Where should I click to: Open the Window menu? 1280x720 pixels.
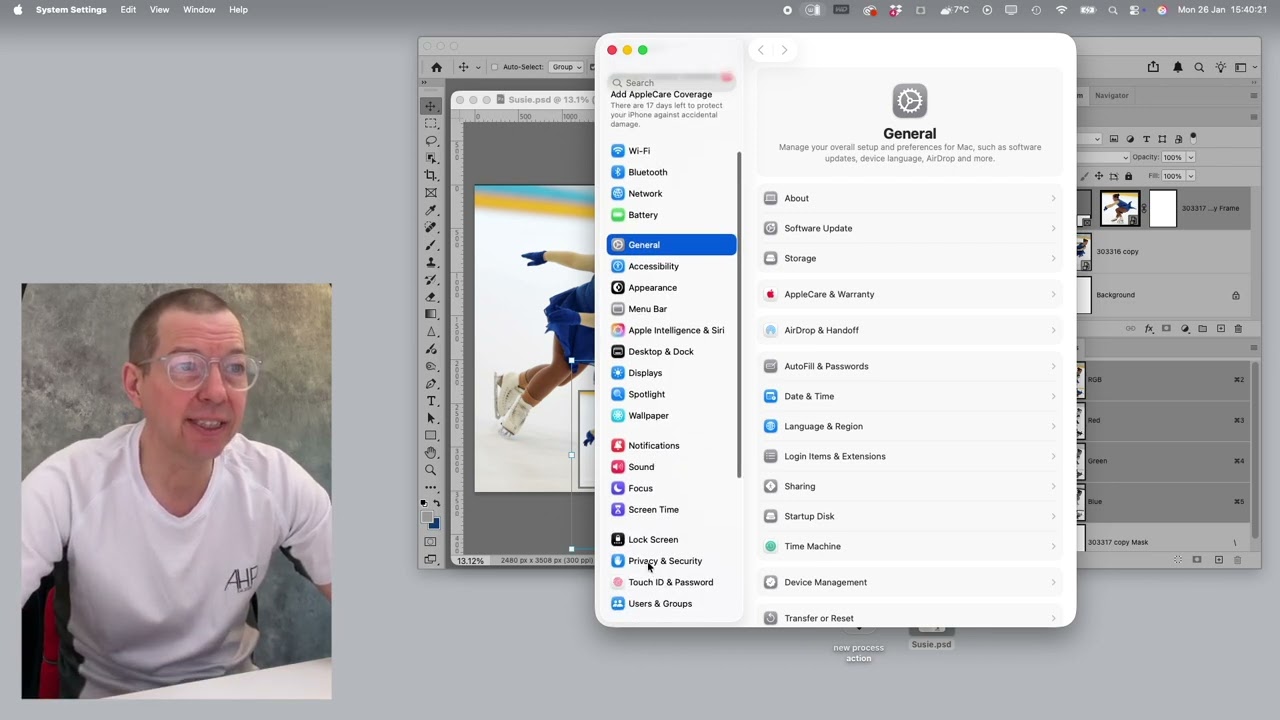pyautogui.click(x=199, y=10)
